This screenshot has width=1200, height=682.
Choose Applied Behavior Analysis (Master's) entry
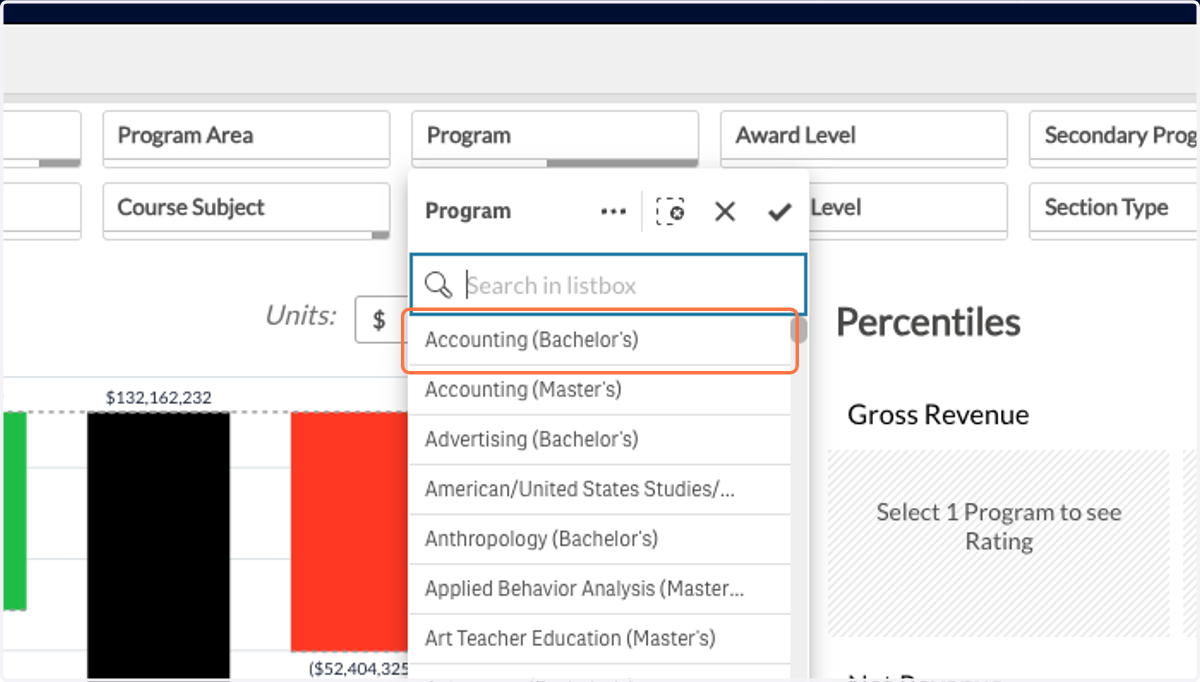click(x=600, y=590)
